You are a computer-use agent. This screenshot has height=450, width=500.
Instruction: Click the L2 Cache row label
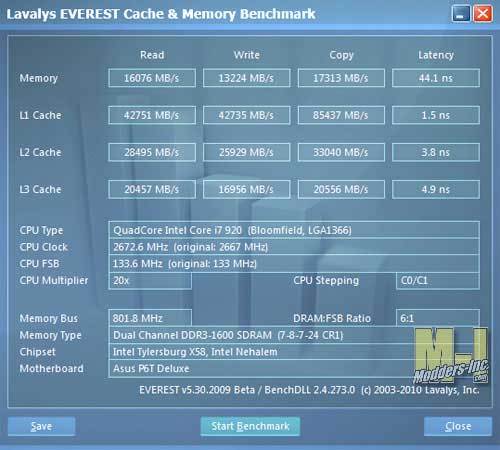tap(40, 152)
